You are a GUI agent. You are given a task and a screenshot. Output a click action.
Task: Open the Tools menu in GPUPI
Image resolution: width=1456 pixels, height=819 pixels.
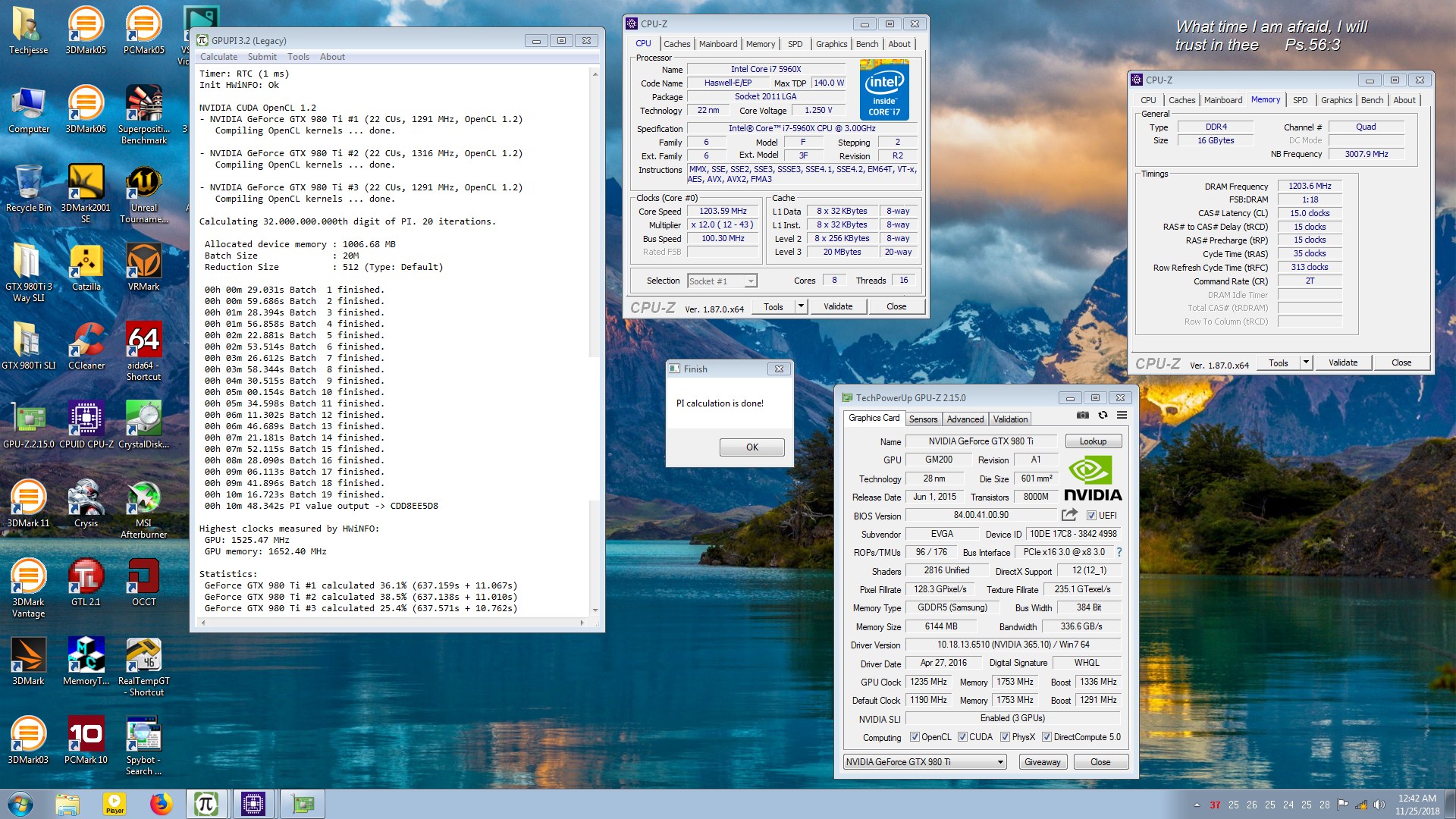click(x=298, y=57)
